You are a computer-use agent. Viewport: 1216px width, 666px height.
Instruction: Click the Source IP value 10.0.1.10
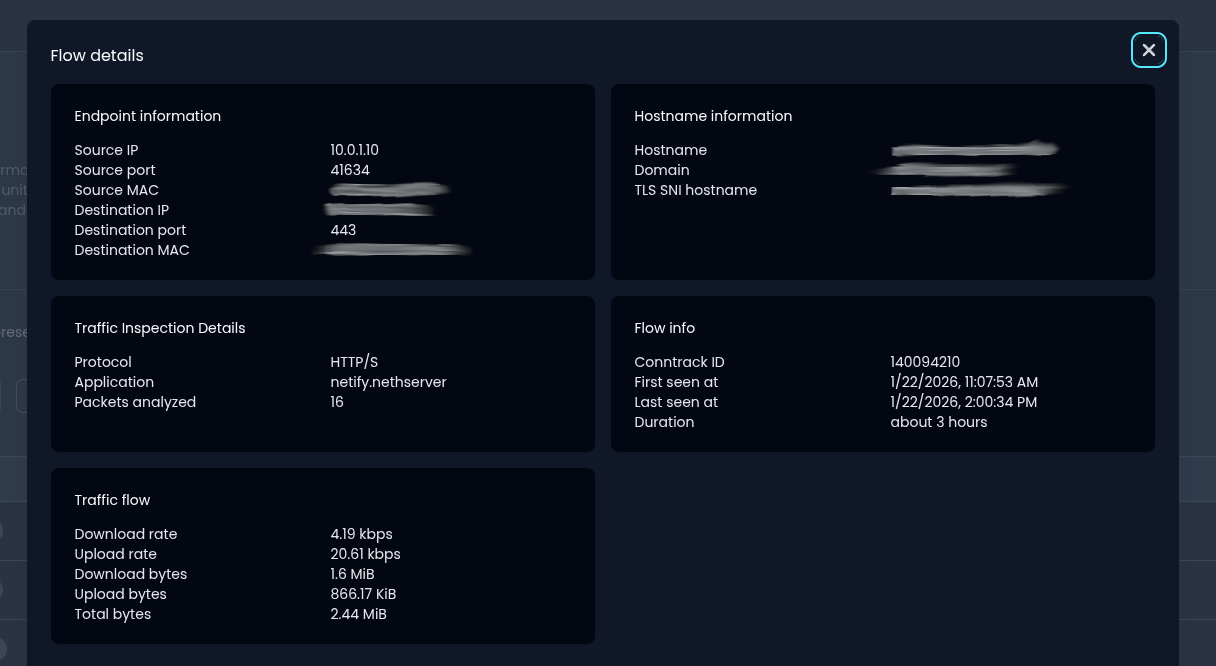coord(354,150)
